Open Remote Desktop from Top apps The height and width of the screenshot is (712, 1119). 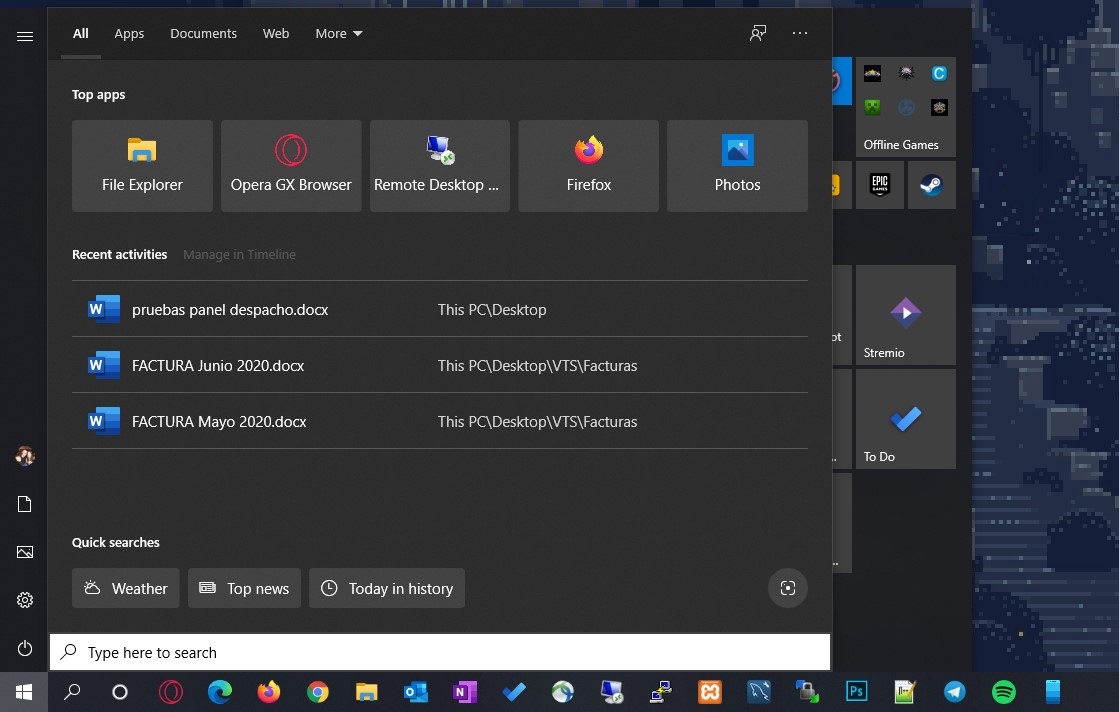[x=440, y=166]
